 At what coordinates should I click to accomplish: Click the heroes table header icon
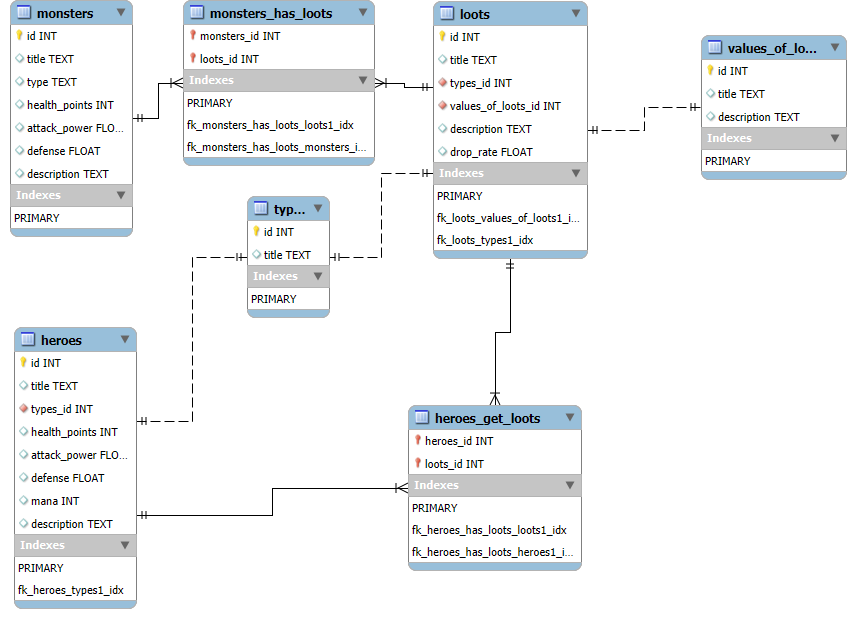tap(27, 340)
